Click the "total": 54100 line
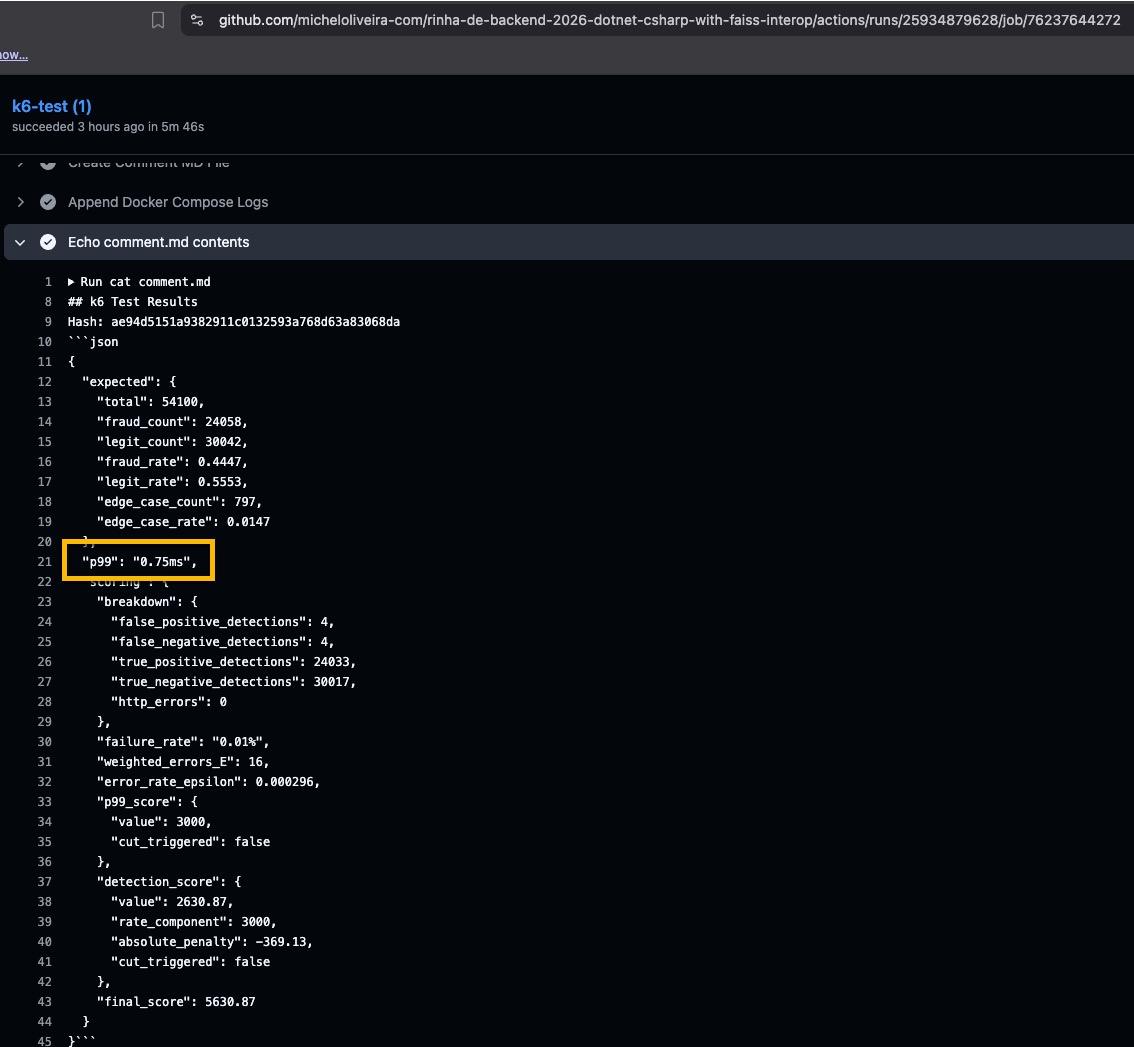Viewport: 1134px width, 1047px height. (x=150, y=402)
